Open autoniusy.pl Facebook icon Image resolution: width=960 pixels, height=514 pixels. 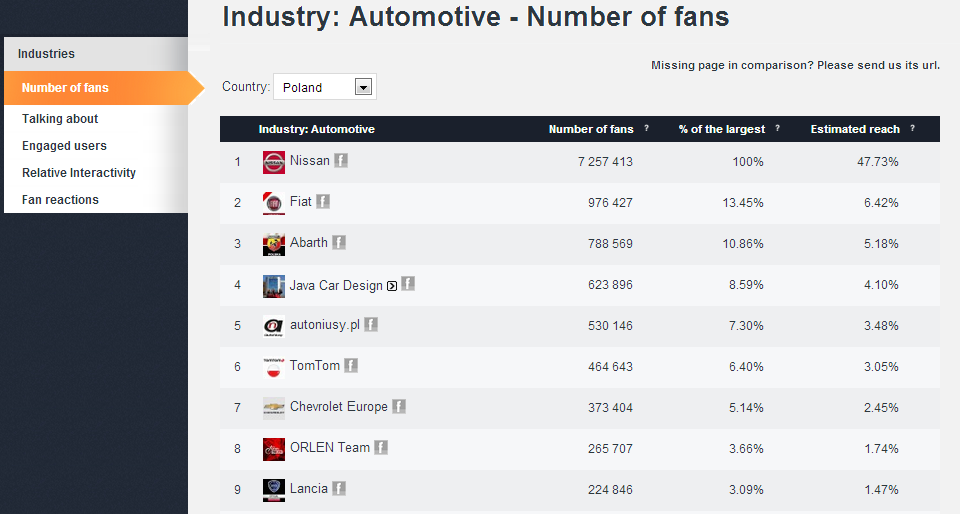(x=371, y=325)
